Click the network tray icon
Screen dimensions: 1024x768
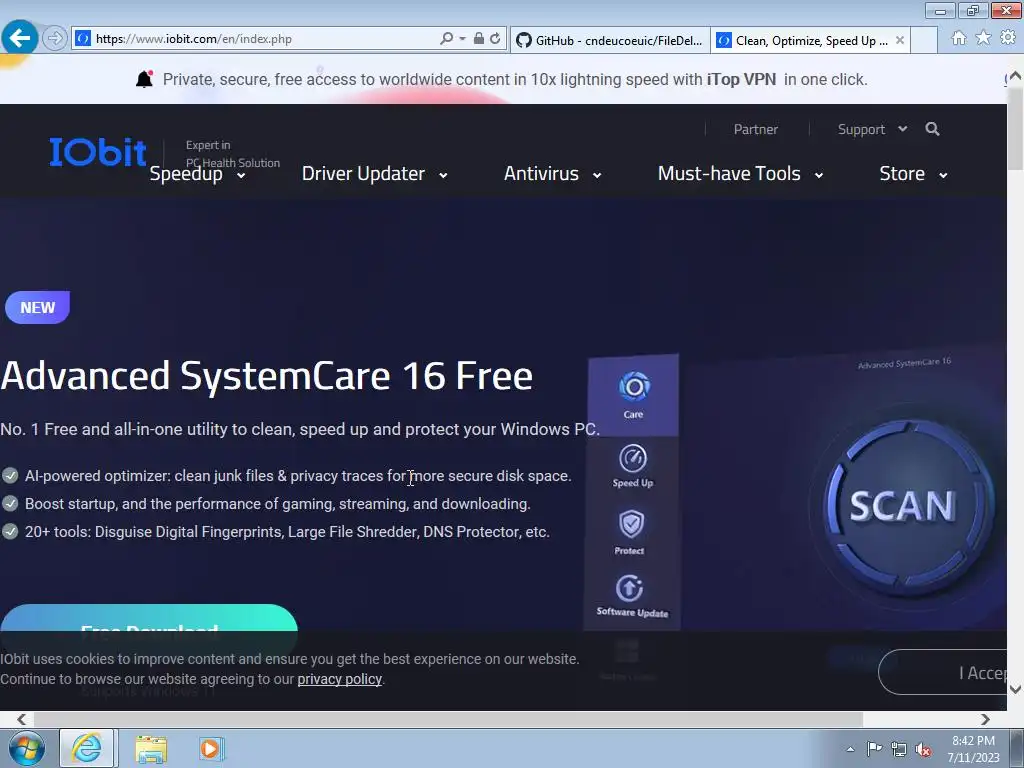tap(899, 749)
